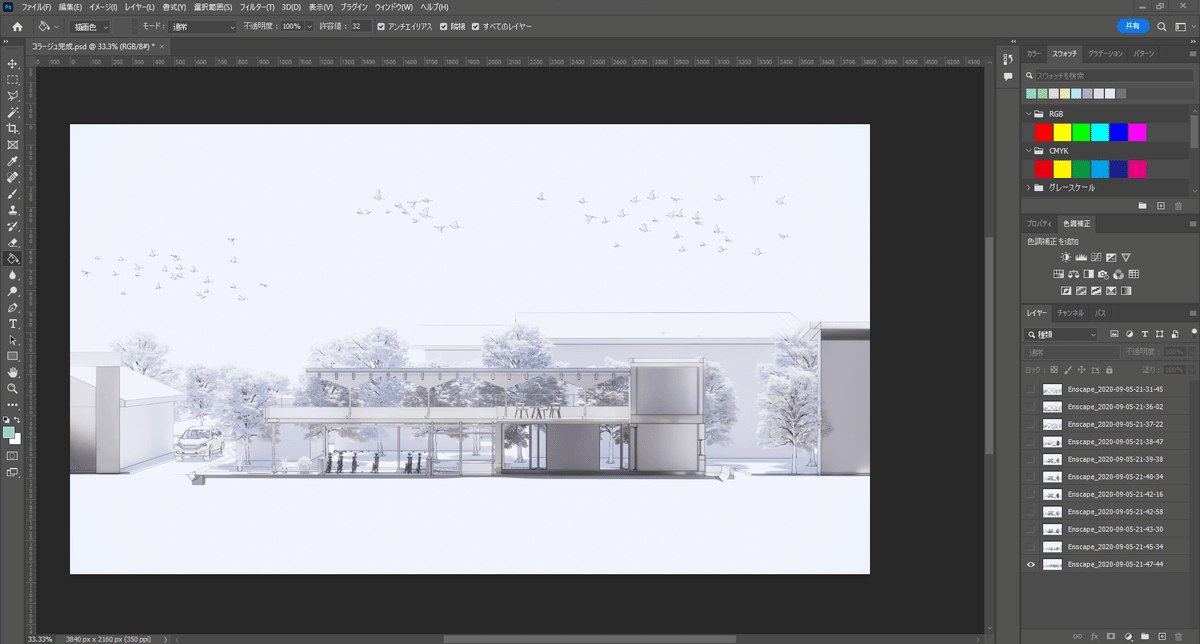Select the Zoom tool
The height and width of the screenshot is (644, 1200).
pyautogui.click(x=13, y=388)
